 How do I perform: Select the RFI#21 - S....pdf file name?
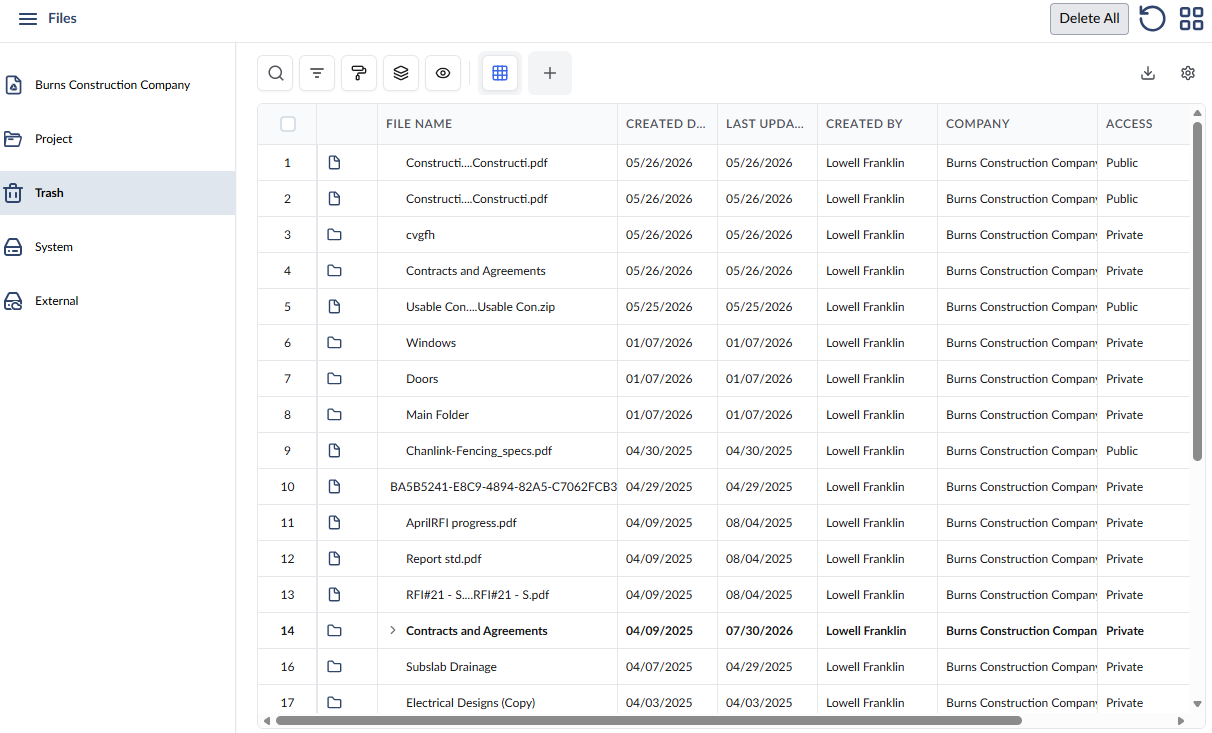click(477, 595)
